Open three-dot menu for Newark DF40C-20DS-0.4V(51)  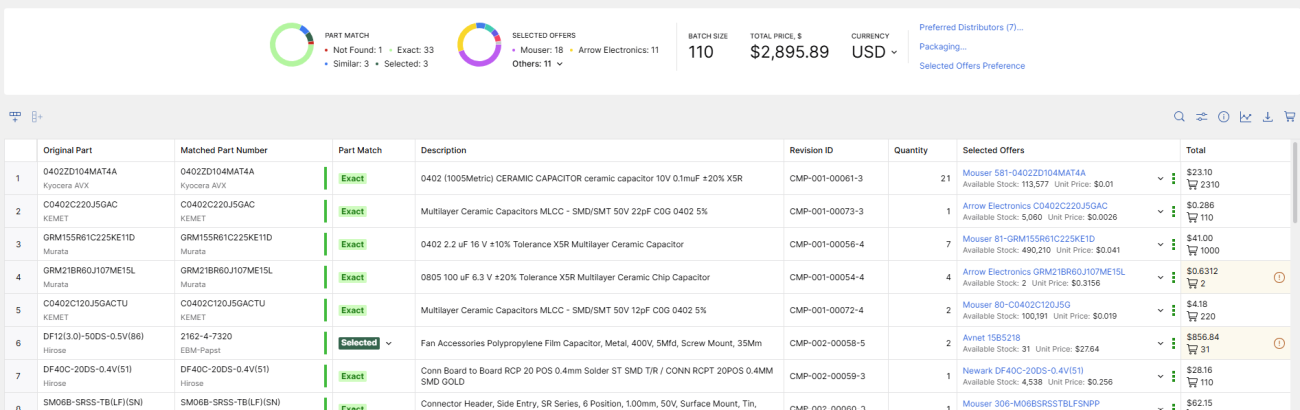tap(1173, 377)
